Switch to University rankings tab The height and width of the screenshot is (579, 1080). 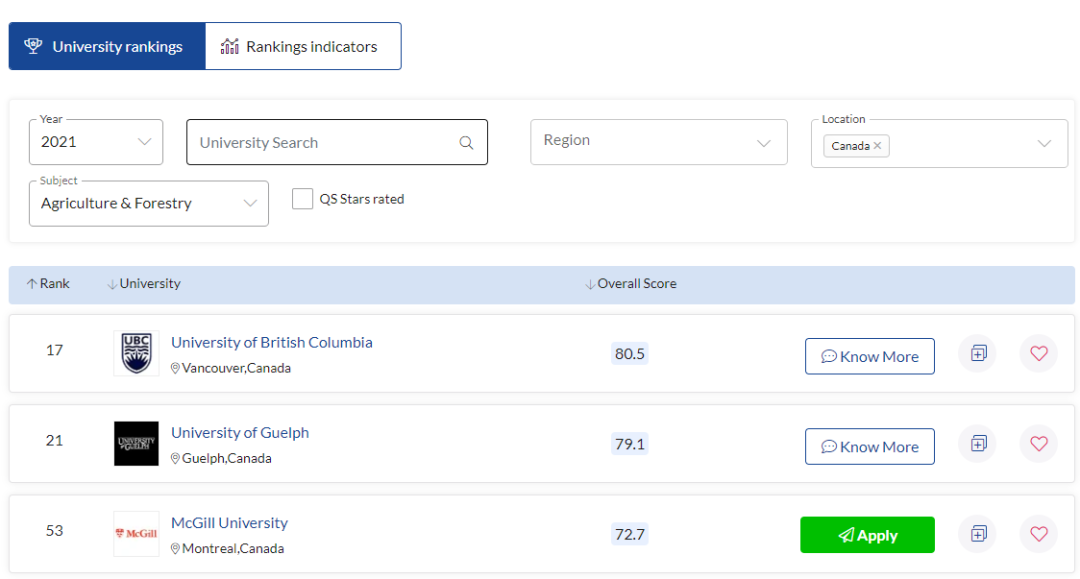(x=107, y=47)
